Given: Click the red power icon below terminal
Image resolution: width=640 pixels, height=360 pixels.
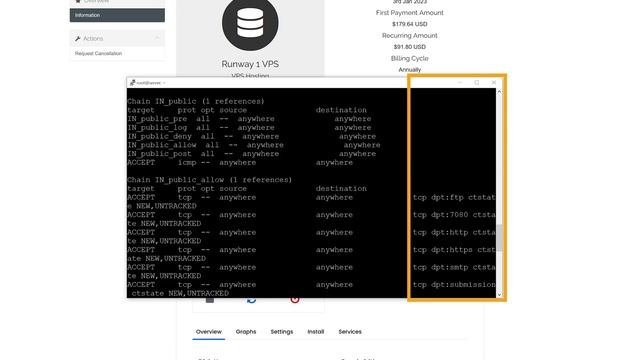Looking at the screenshot, I should pos(295,300).
